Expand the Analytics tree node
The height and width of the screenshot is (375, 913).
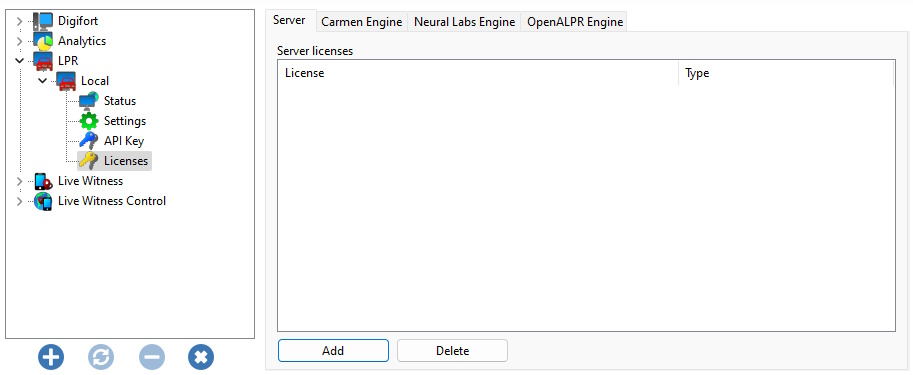tap(19, 41)
